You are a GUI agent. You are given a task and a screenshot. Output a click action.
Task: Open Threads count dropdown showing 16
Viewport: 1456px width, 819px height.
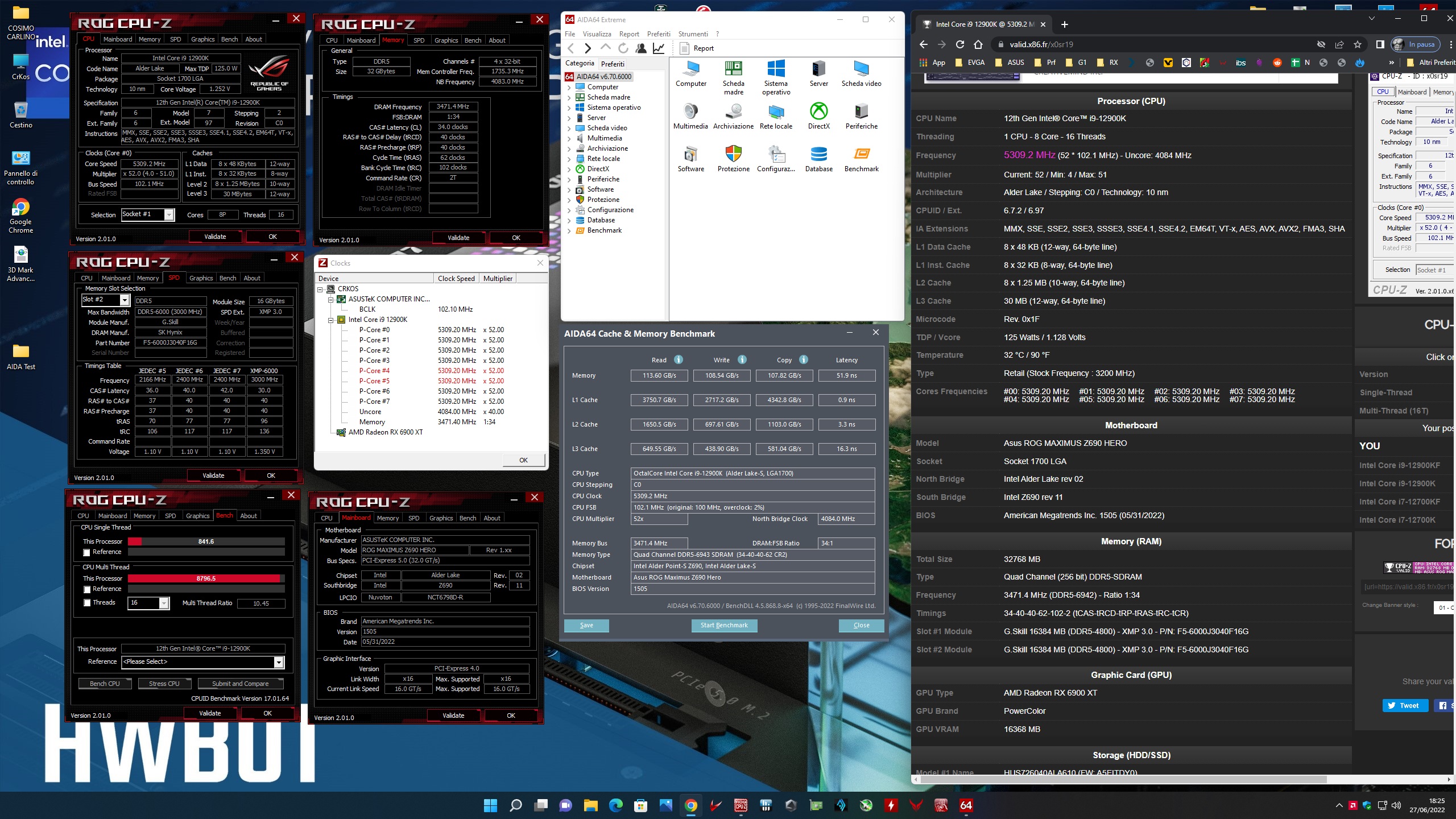coord(164,603)
